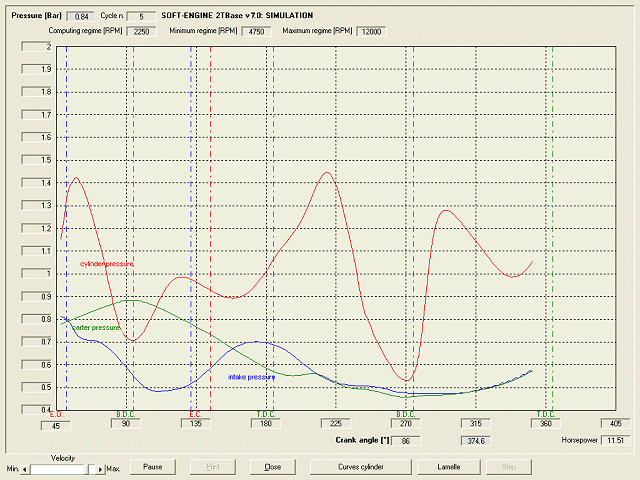Click the x-axis value box 45
640x480 pixels.
56,426
